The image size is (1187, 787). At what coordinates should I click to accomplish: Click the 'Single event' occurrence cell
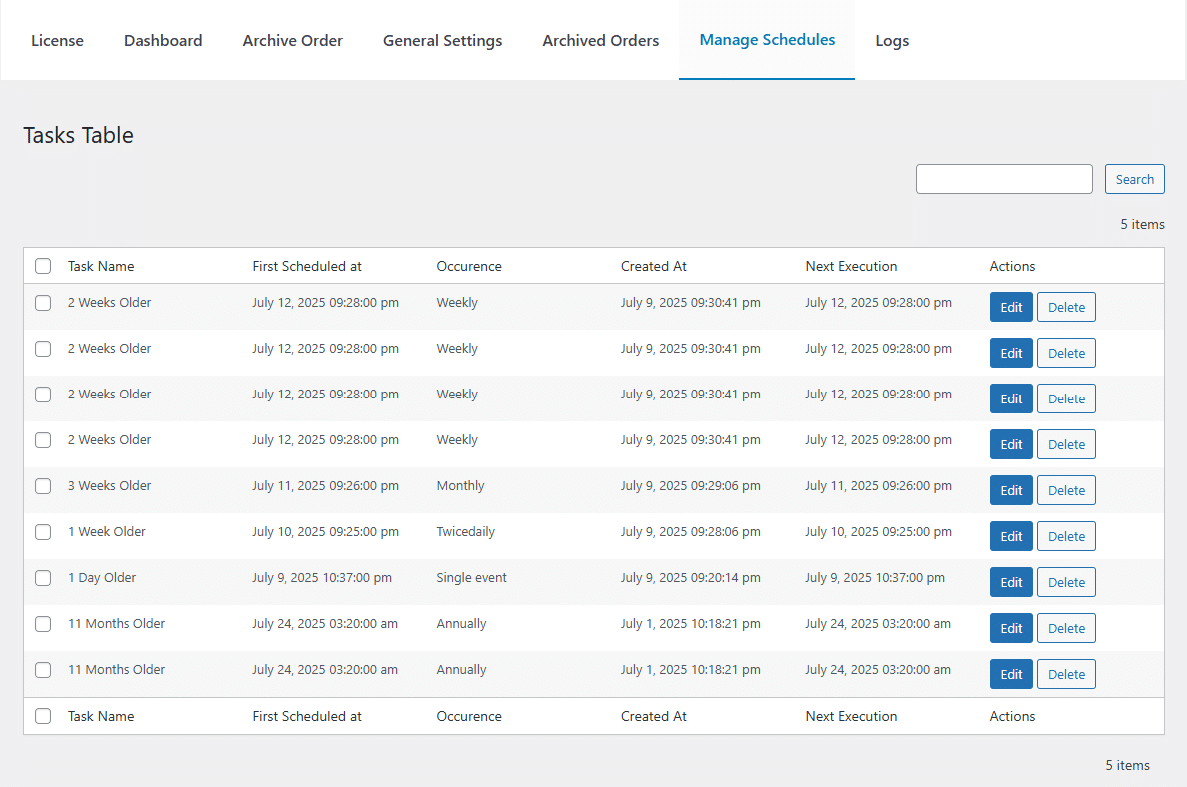472,578
